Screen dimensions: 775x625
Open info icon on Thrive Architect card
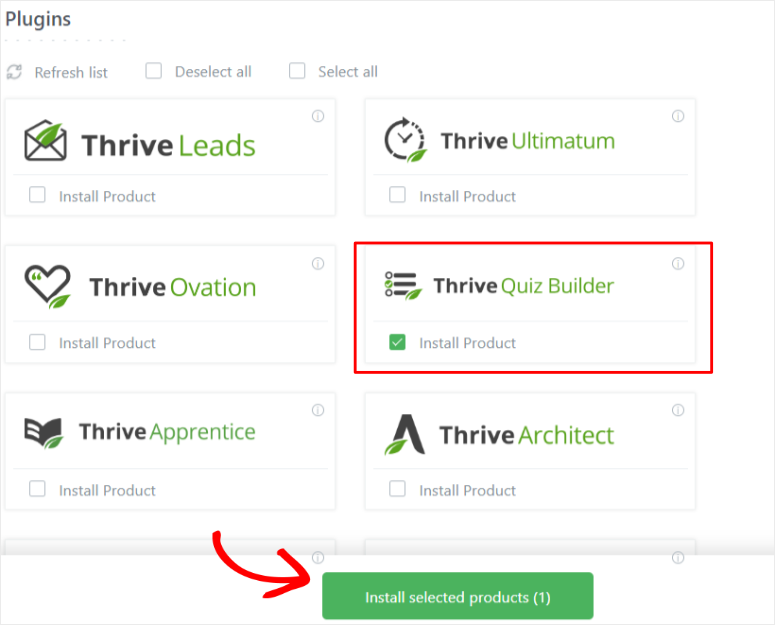678,410
